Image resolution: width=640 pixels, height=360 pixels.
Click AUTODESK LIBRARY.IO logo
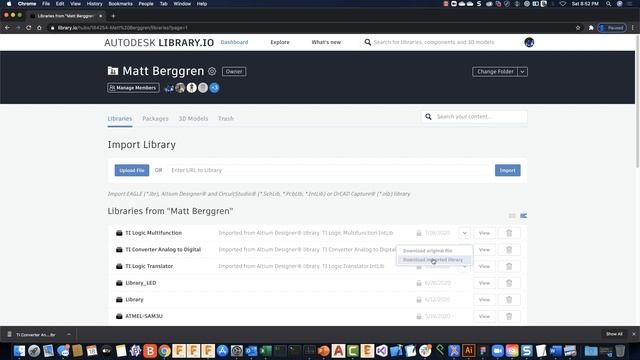pyautogui.click(x=159, y=42)
